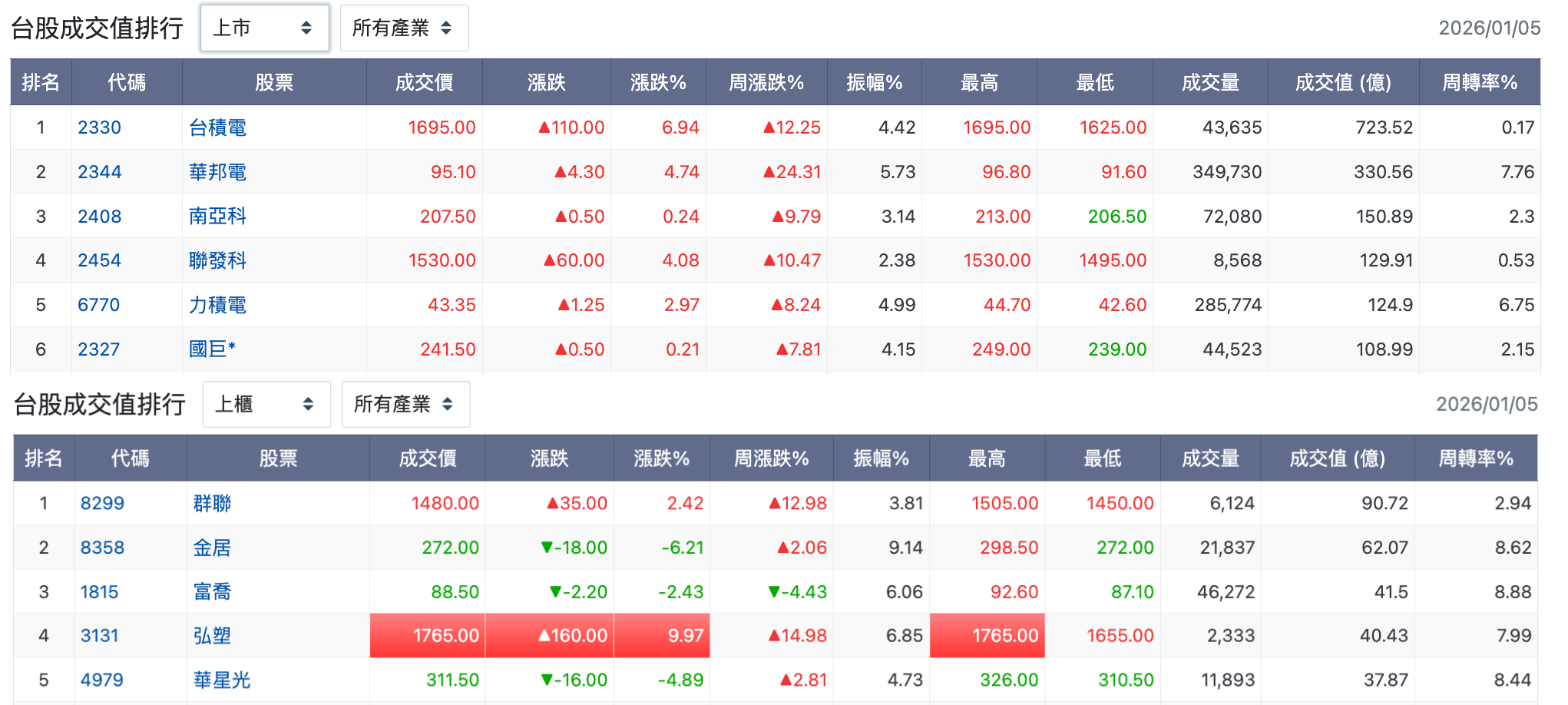1568x705 pixels.
Task: Sort bottom table by 成交值 (億) header
Action: coord(1338,458)
